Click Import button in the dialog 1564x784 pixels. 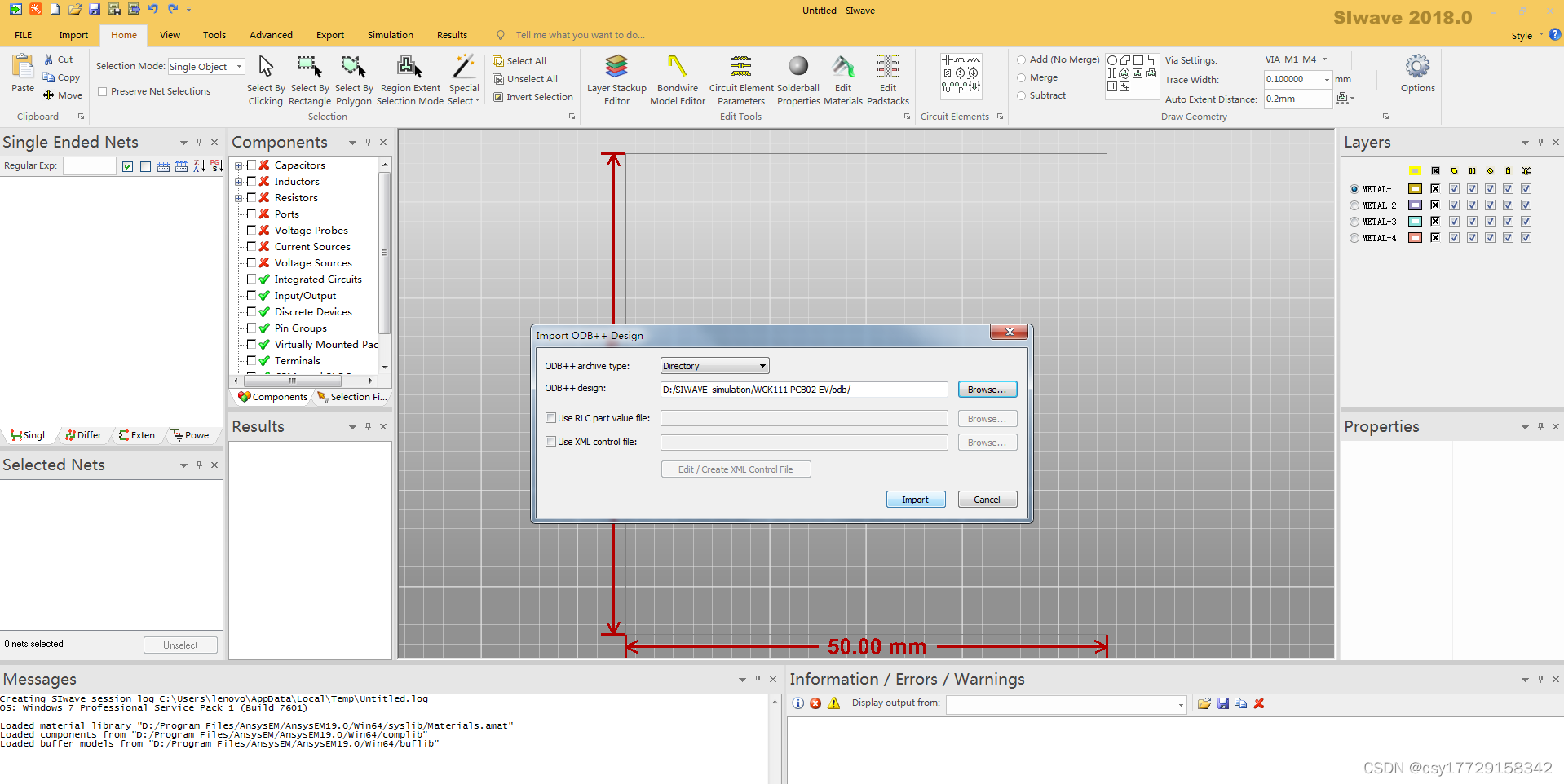[x=915, y=500]
